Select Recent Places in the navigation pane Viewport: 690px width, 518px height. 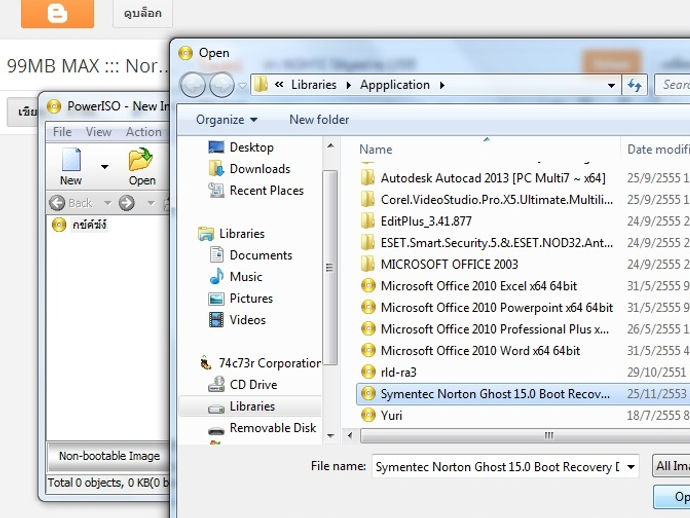(256, 190)
